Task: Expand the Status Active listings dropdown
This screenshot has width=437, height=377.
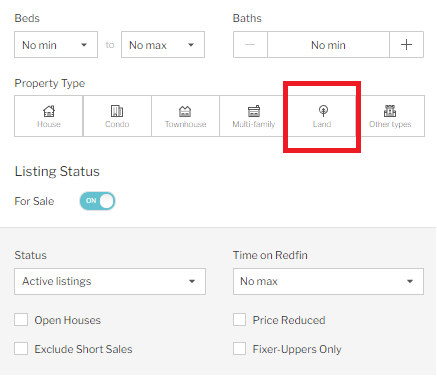Action: click(110, 281)
